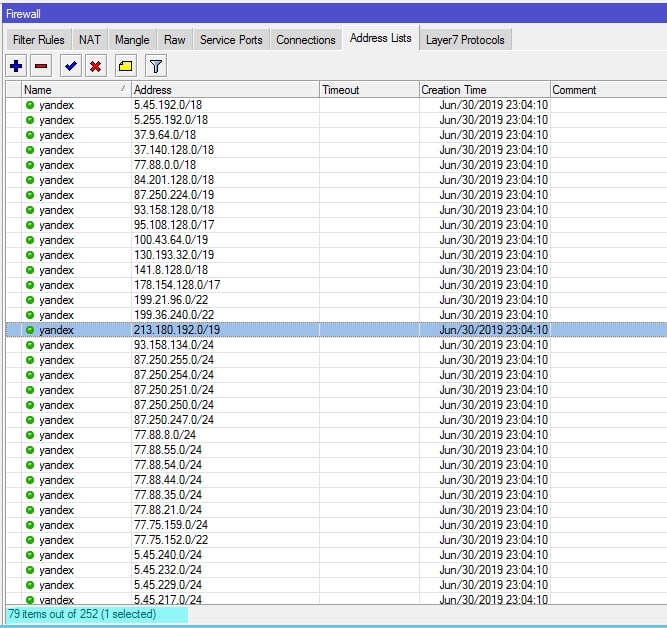Select address 87.250.255.0/24
The width and height of the screenshot is (667, 628).
[174, 360]
